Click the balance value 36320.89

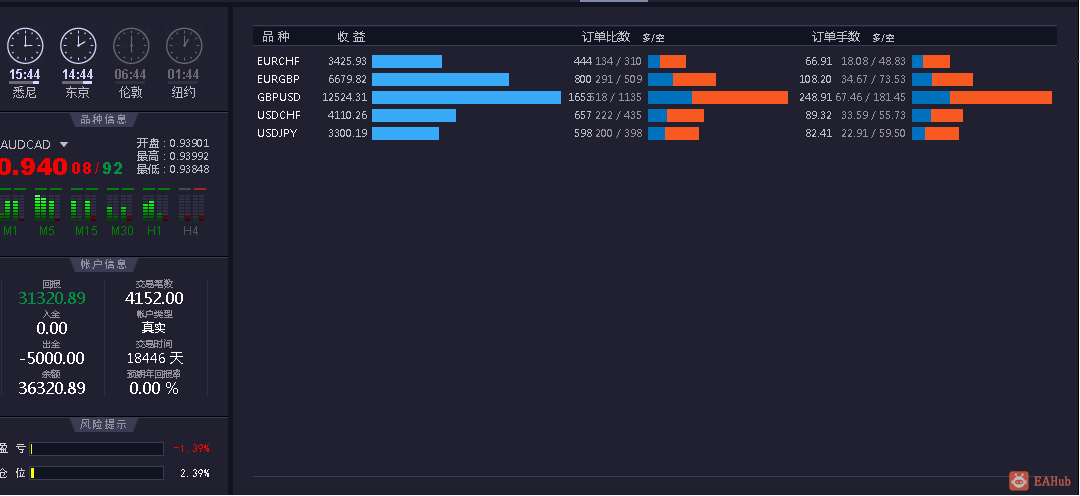click(52, 388)
